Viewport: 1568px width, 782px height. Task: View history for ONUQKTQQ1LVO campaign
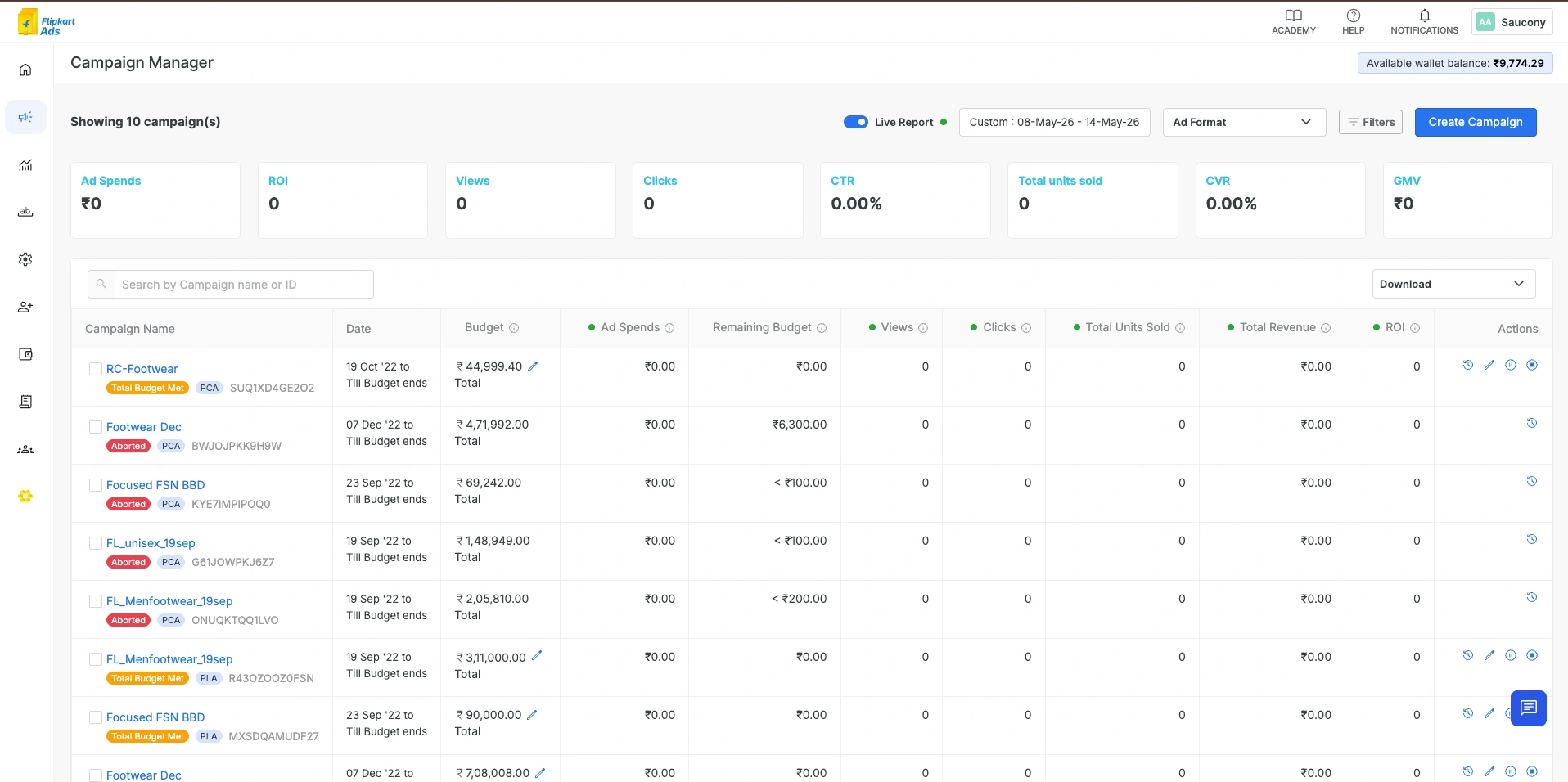(x=1531, y=597)
